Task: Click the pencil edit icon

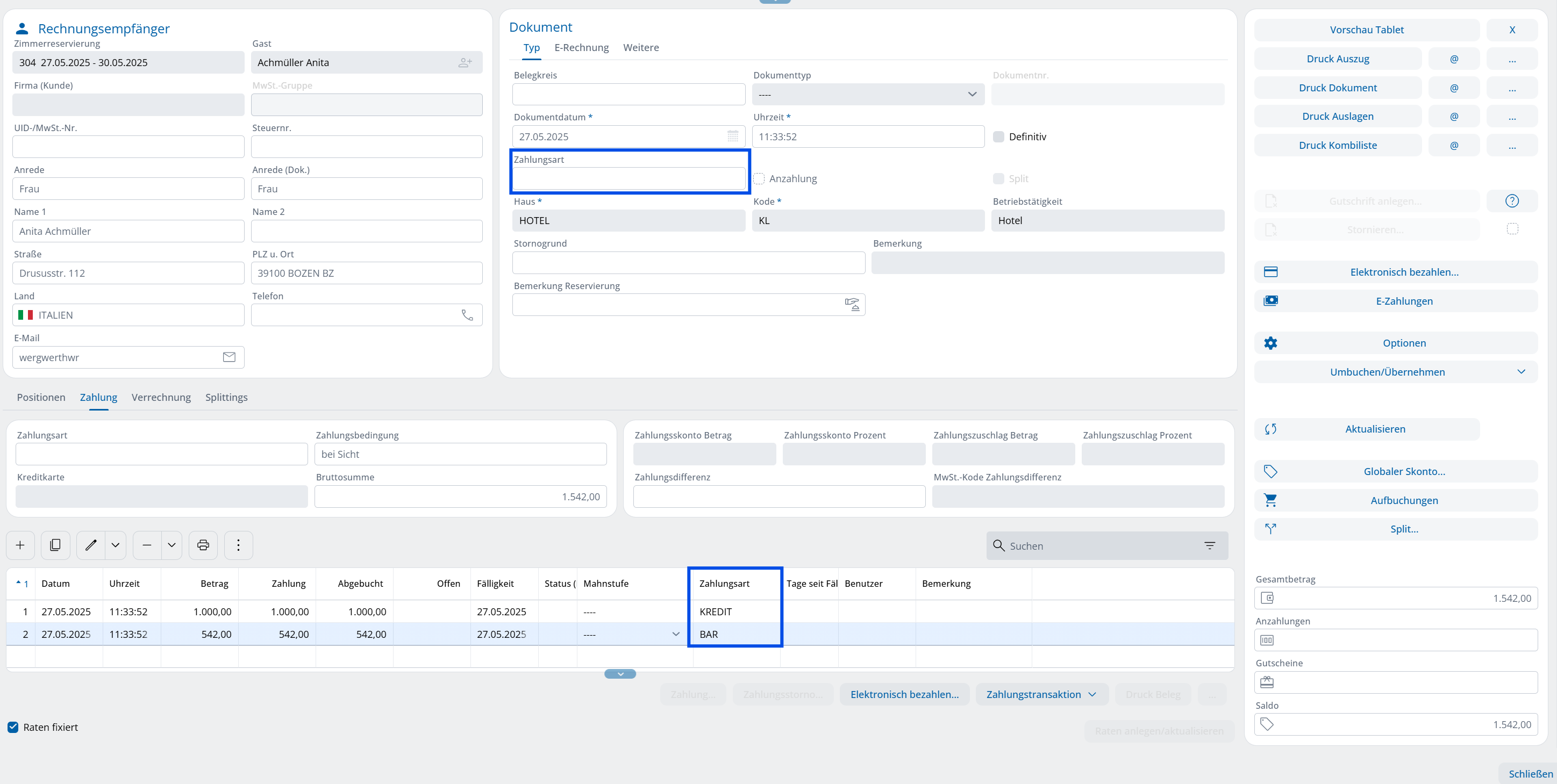Action: (x=91, y=545)
